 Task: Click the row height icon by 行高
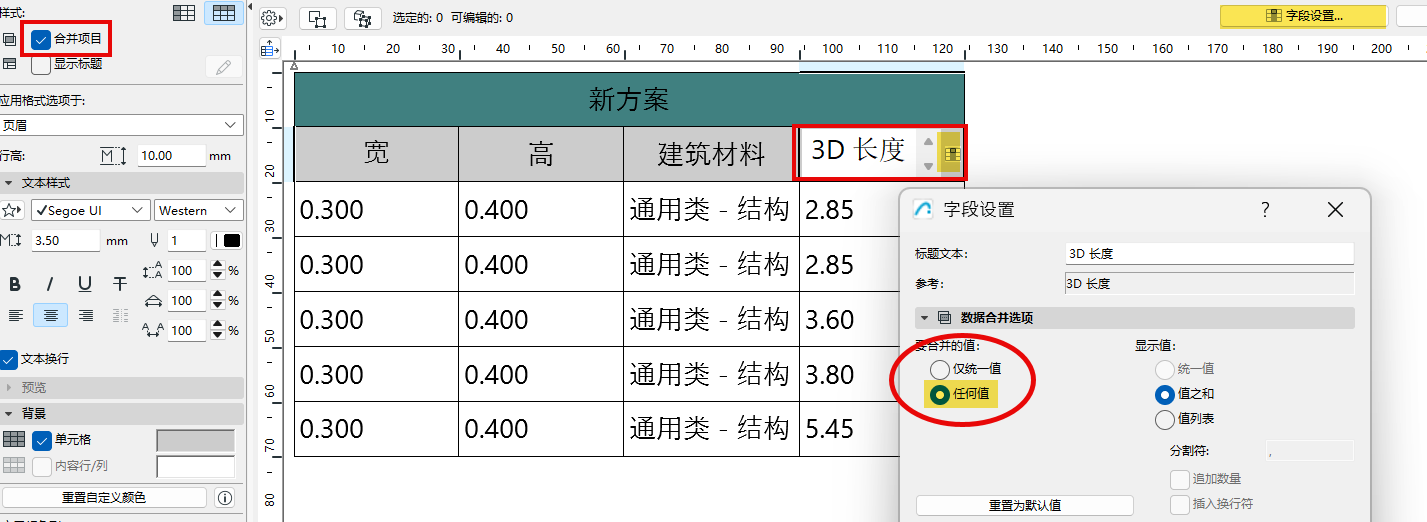[x=114, y=156]
